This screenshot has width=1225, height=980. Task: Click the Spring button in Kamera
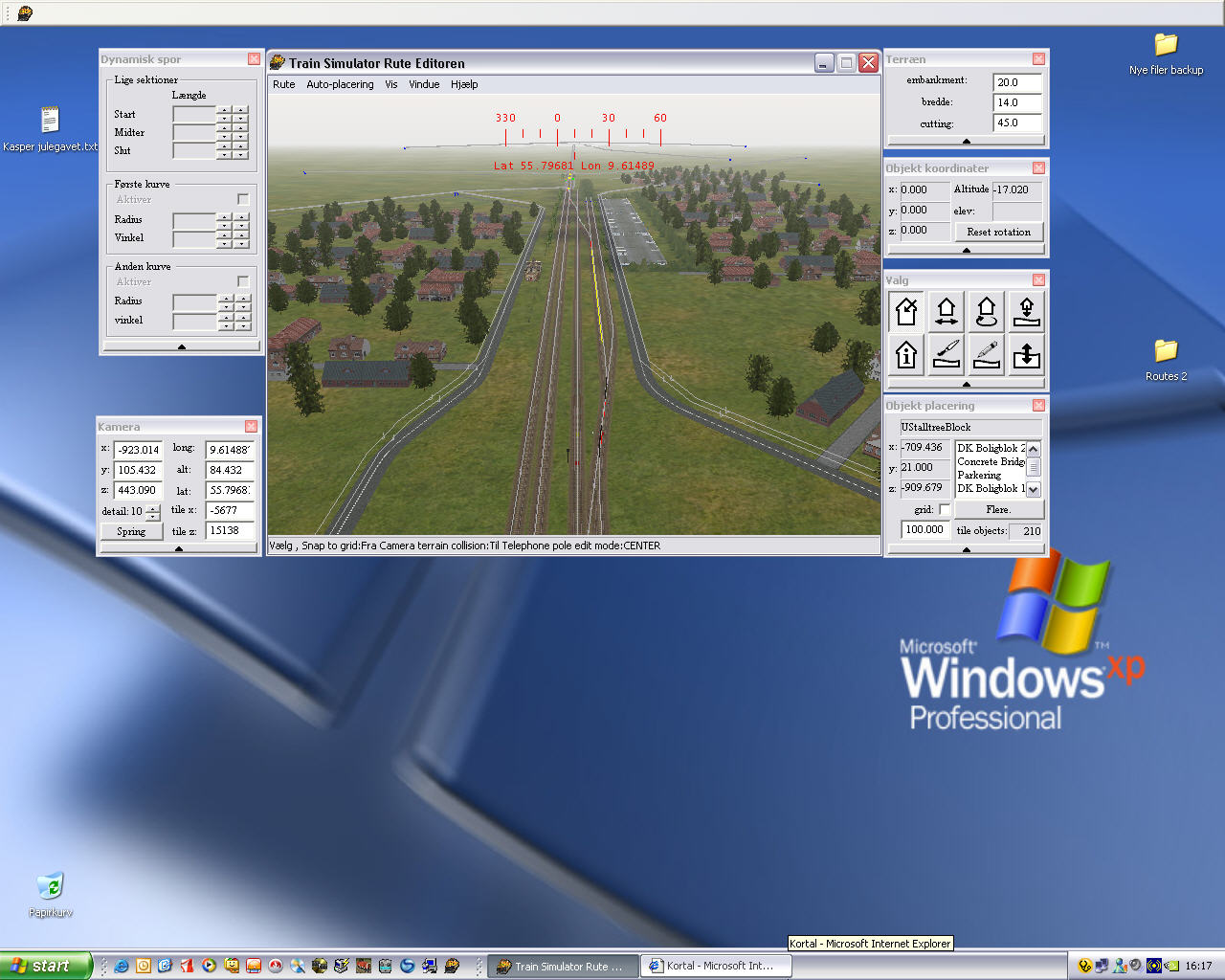[131, 531]
